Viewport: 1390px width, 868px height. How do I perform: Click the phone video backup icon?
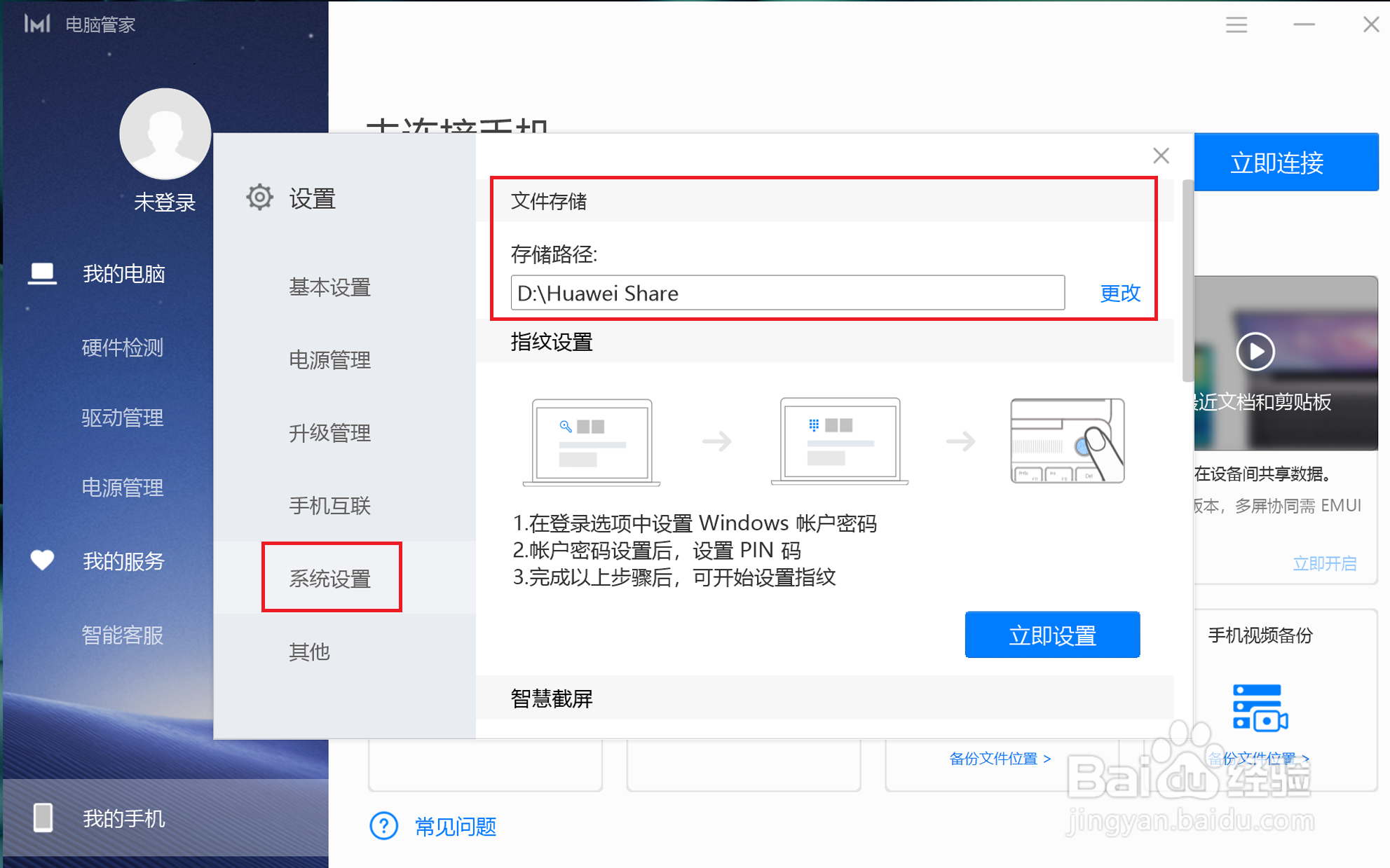[1260, 708]
